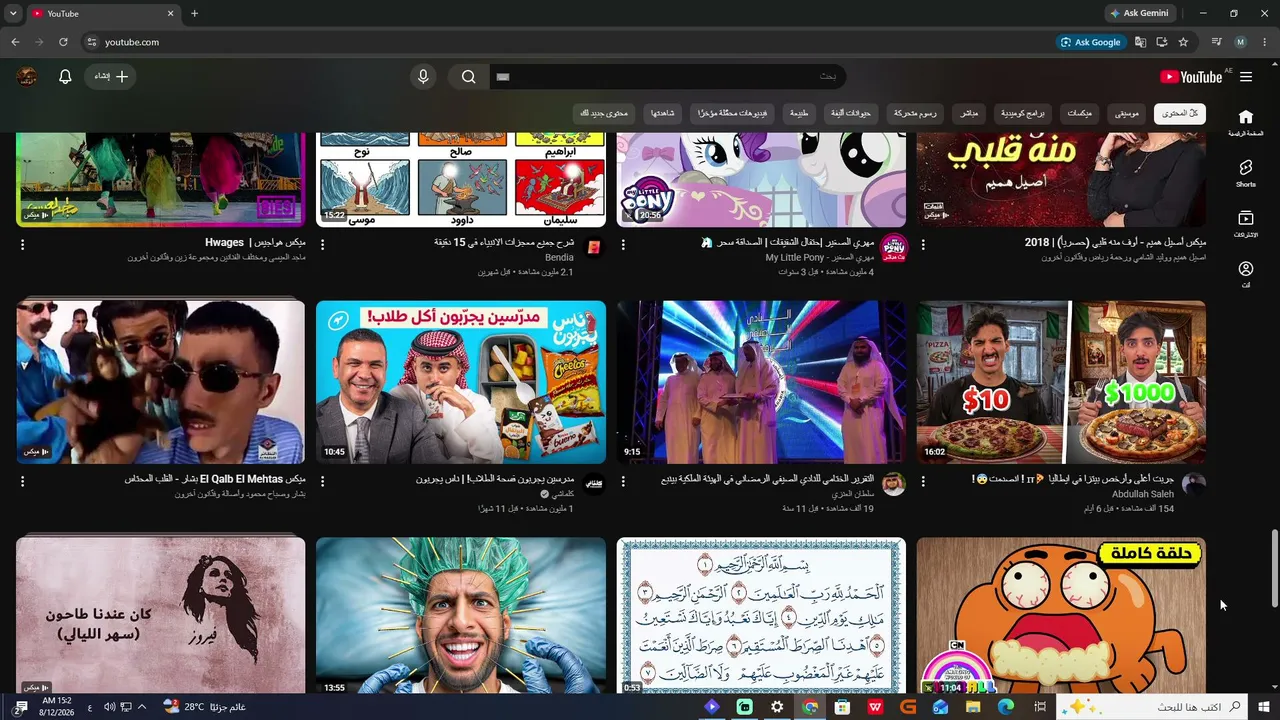This screenshot has height=720, width=1280.
Task: Go back with Chrome's back arrow
Action: (x=15, y=42)
